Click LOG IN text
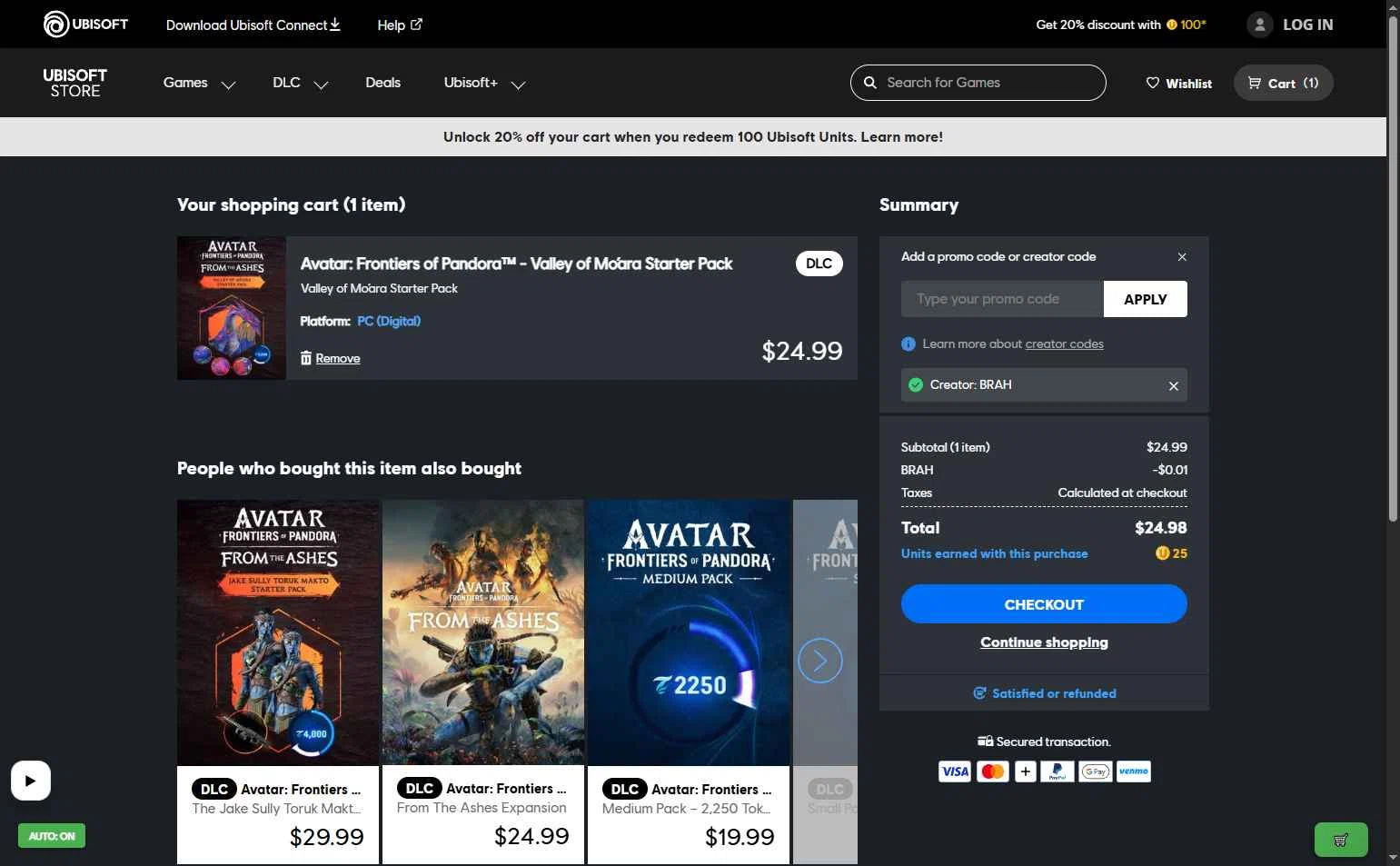Screen dimensions: 1400x866 1307,25
